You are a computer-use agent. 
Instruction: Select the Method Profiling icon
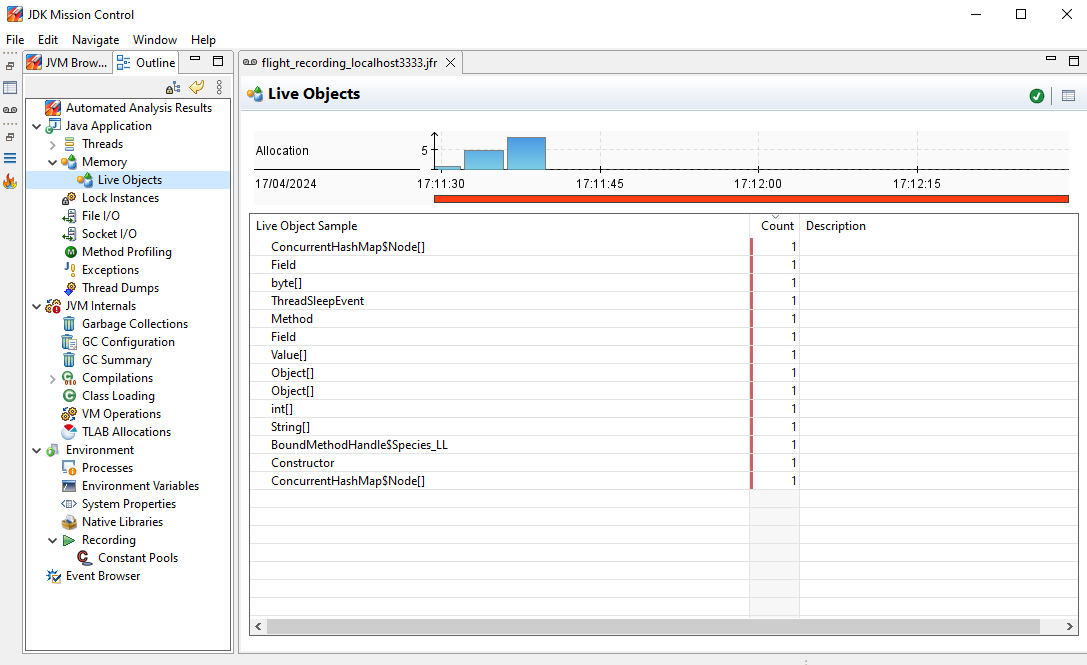70,252
